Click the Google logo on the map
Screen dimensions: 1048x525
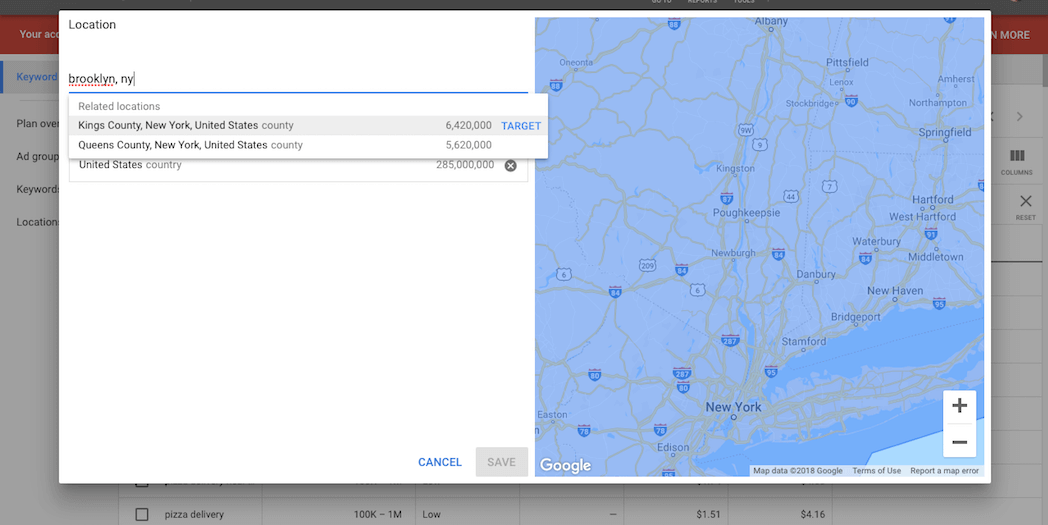(x=565, y=465)
